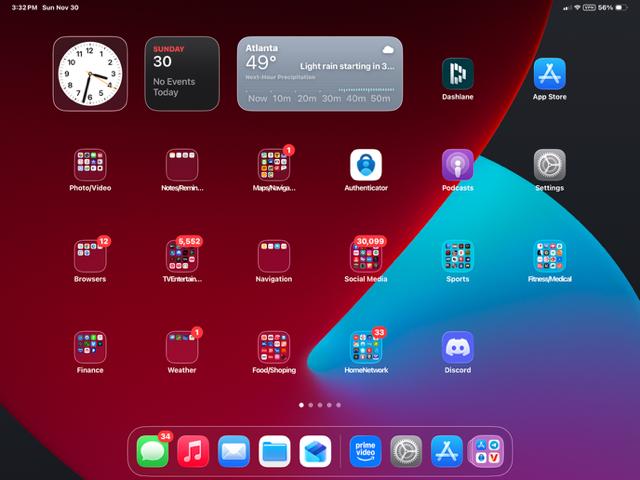
Task: Launch Apple Music from the dock
Action: tap(193, 451)
